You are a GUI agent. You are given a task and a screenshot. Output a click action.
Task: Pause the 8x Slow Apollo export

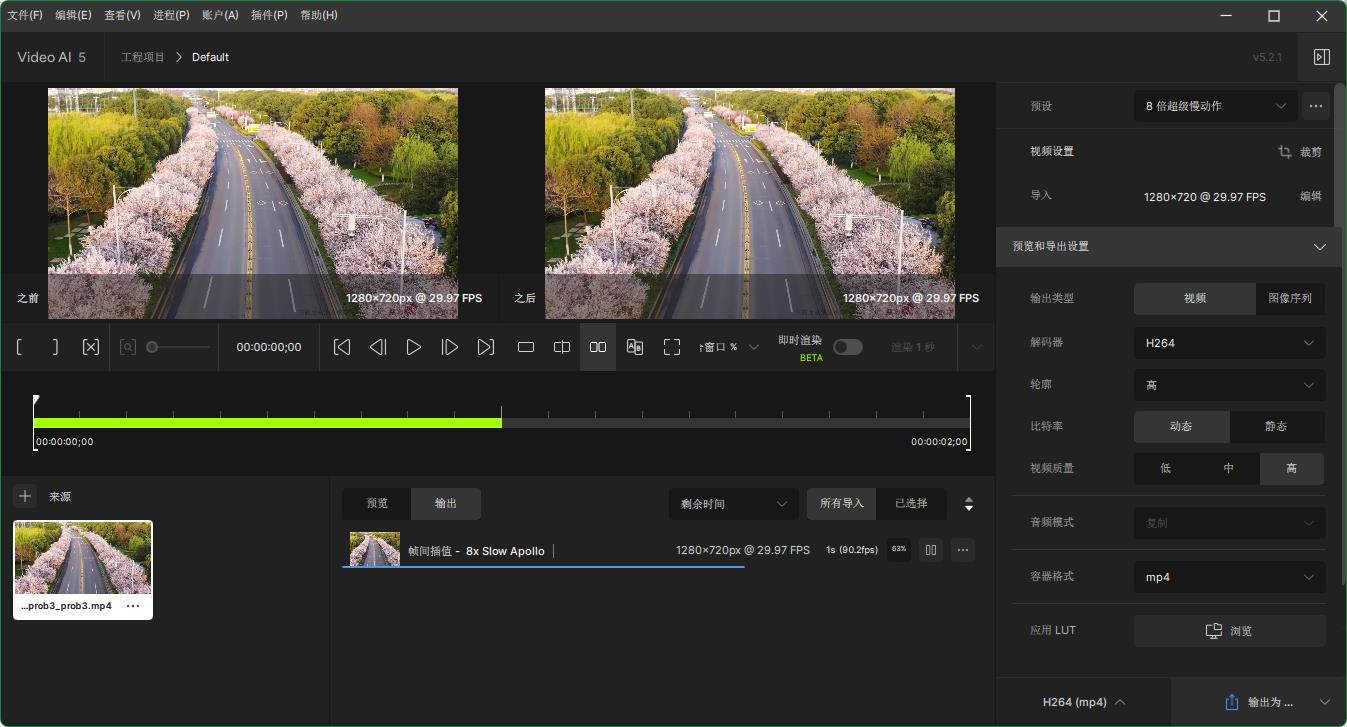tap(931, 549)
